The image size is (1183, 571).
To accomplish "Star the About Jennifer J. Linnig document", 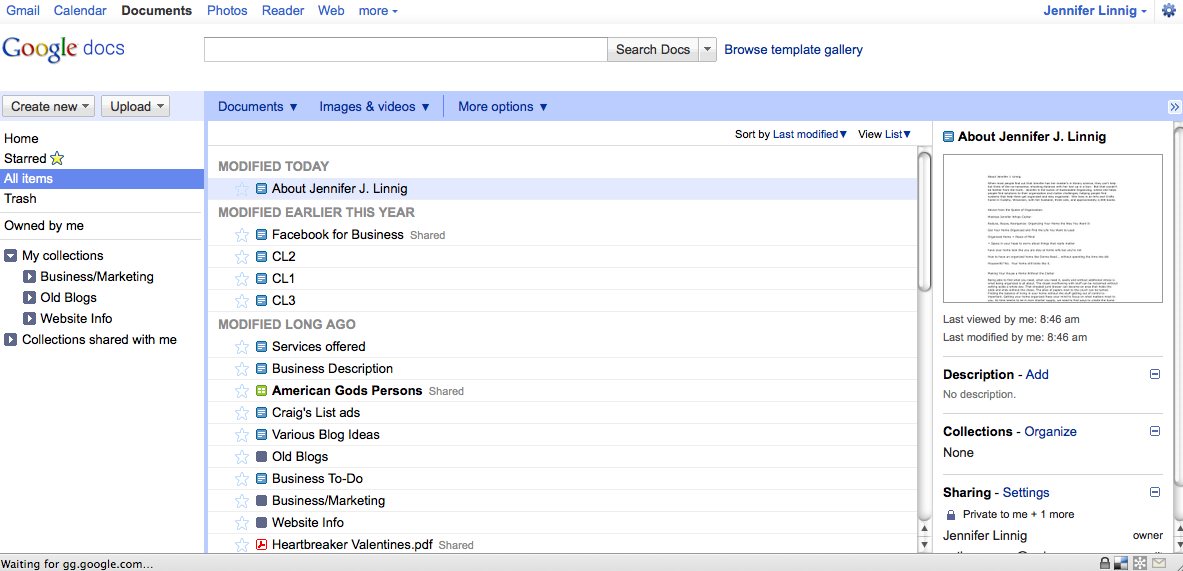I will point(241,189).
